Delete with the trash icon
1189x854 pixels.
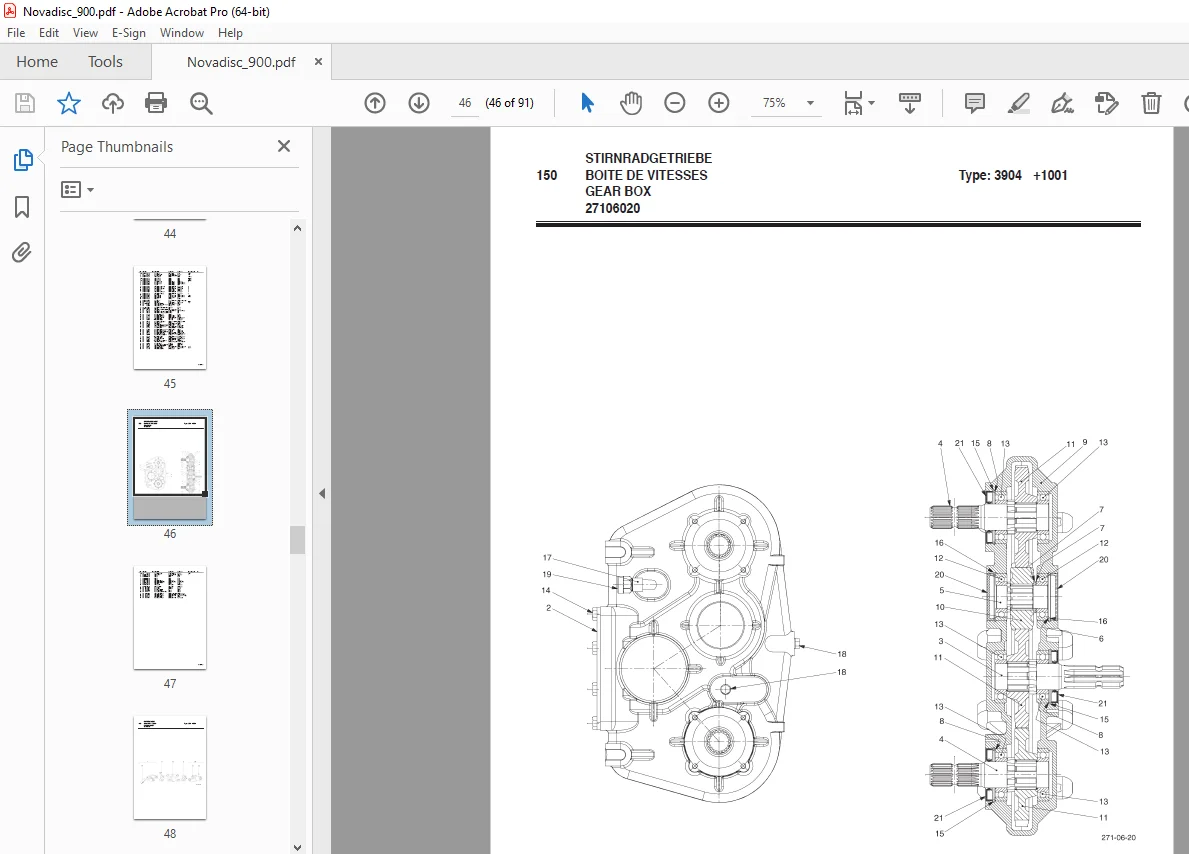click(x=1151, y=103)
